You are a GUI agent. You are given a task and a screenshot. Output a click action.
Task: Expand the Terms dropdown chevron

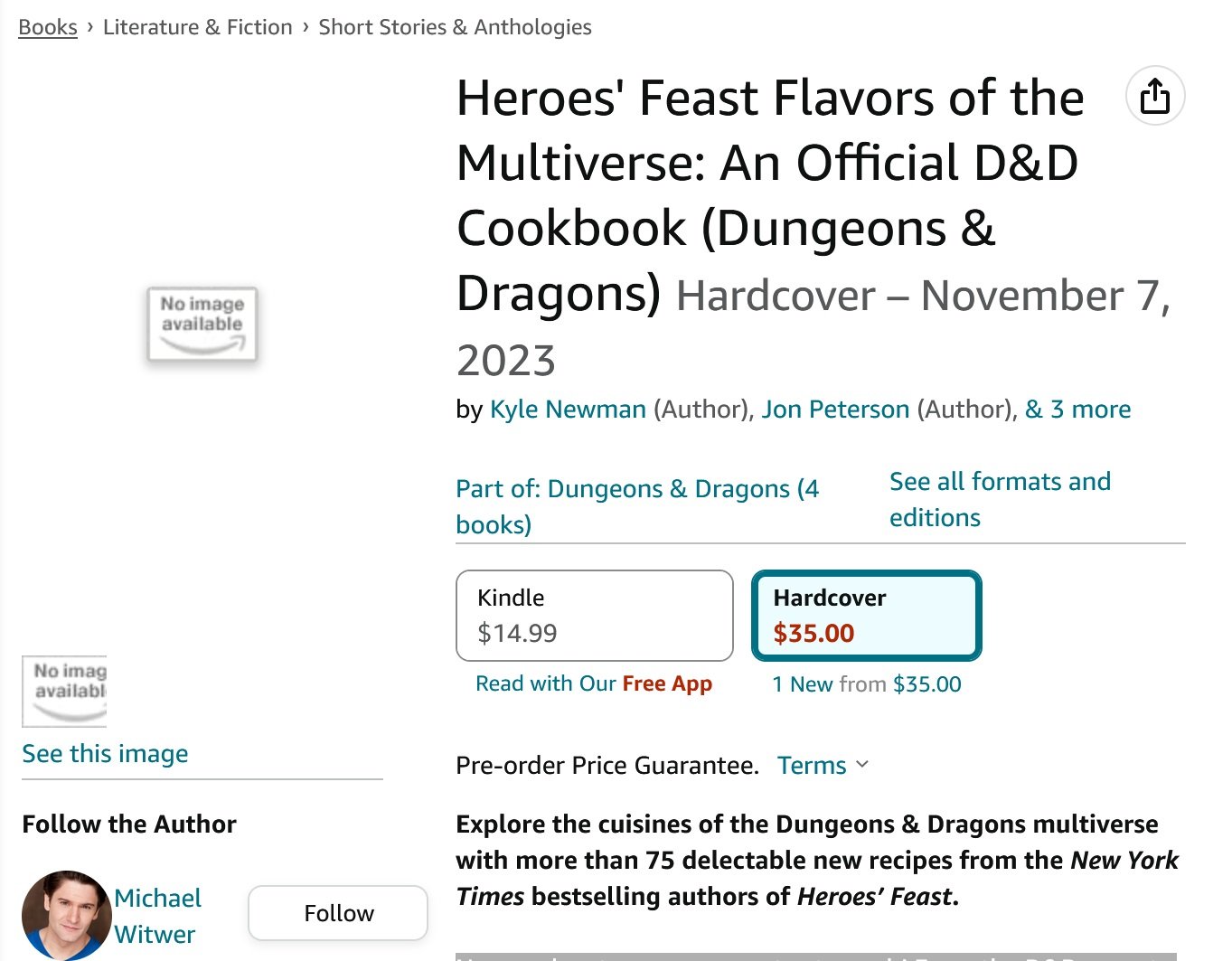pyautogui.click(x=861, y=765)
